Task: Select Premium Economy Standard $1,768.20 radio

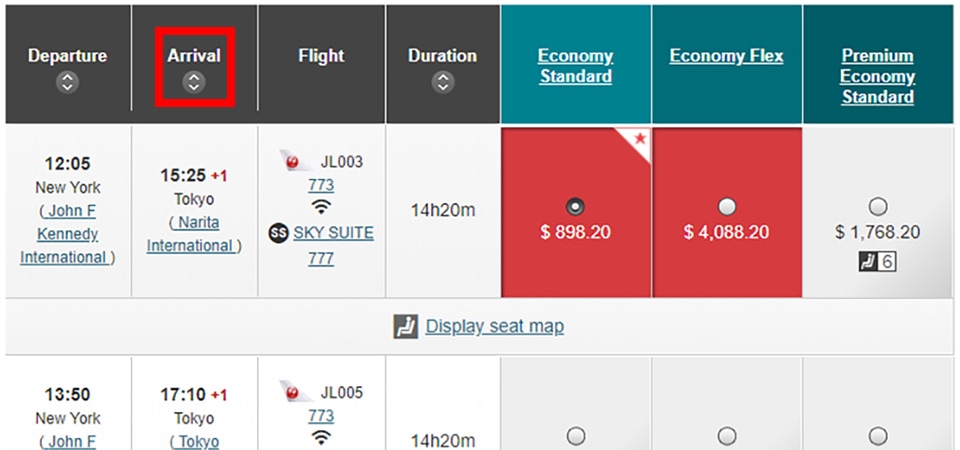Action: [878, 207]
